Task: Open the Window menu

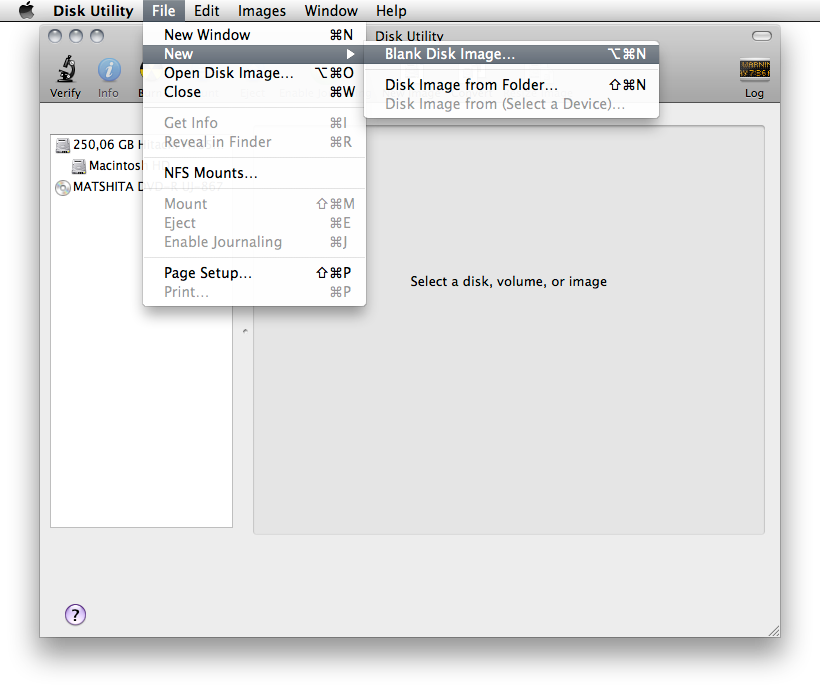Action: tap(331, 10)
